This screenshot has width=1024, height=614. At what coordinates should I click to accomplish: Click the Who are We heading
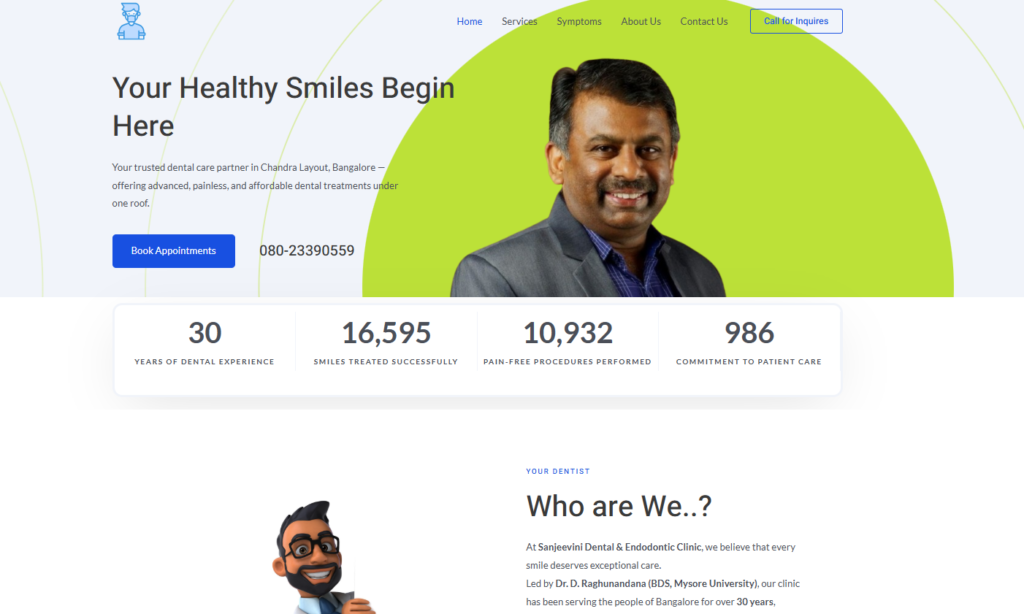click(619, 506)
